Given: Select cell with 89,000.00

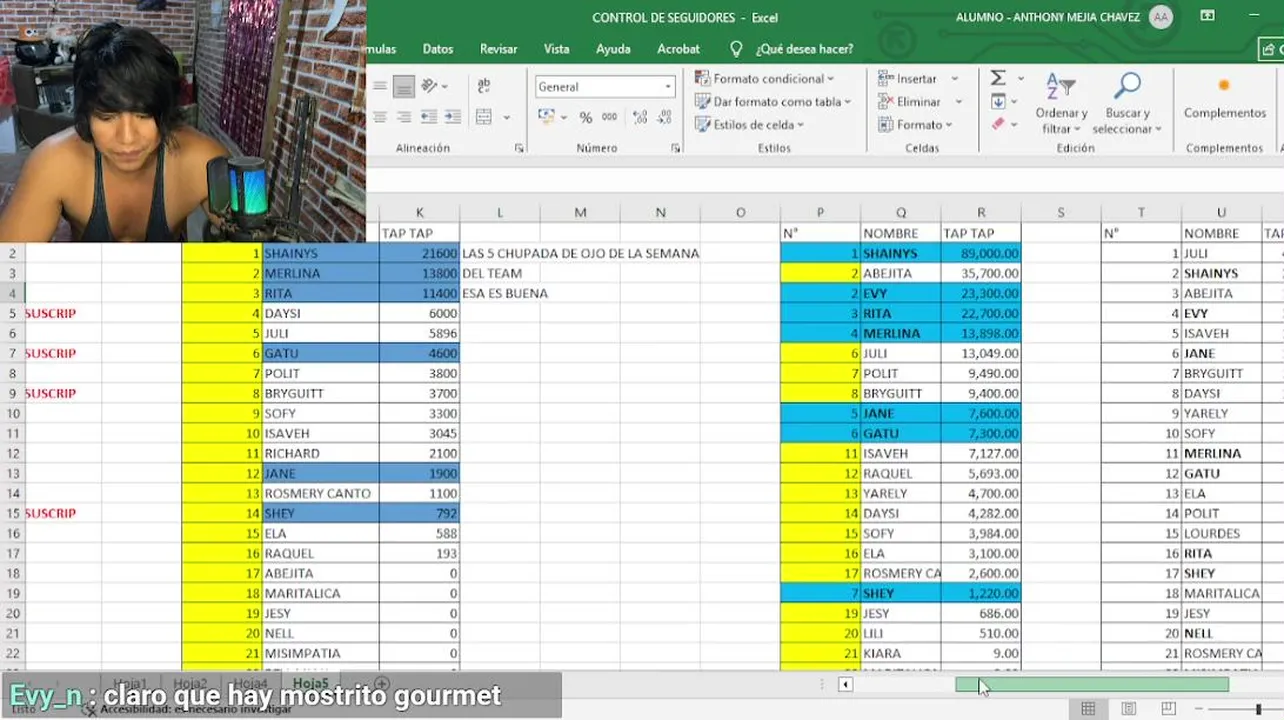Looking at the screenshot, I should click(x=981, y=253).
